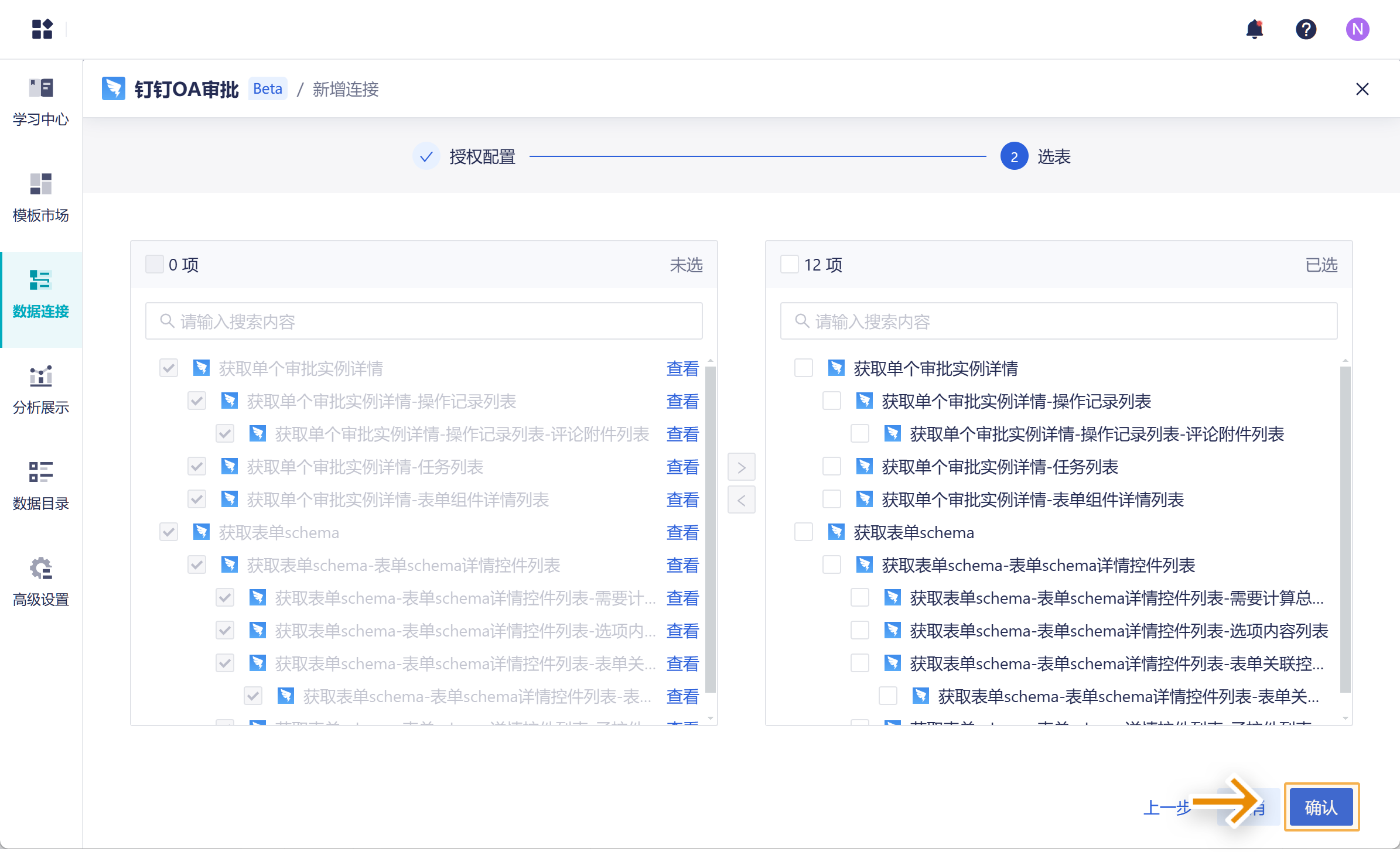1400x852 pixels.
Task: Check 获取表单schema in the selected list
Action: [803, 532]
